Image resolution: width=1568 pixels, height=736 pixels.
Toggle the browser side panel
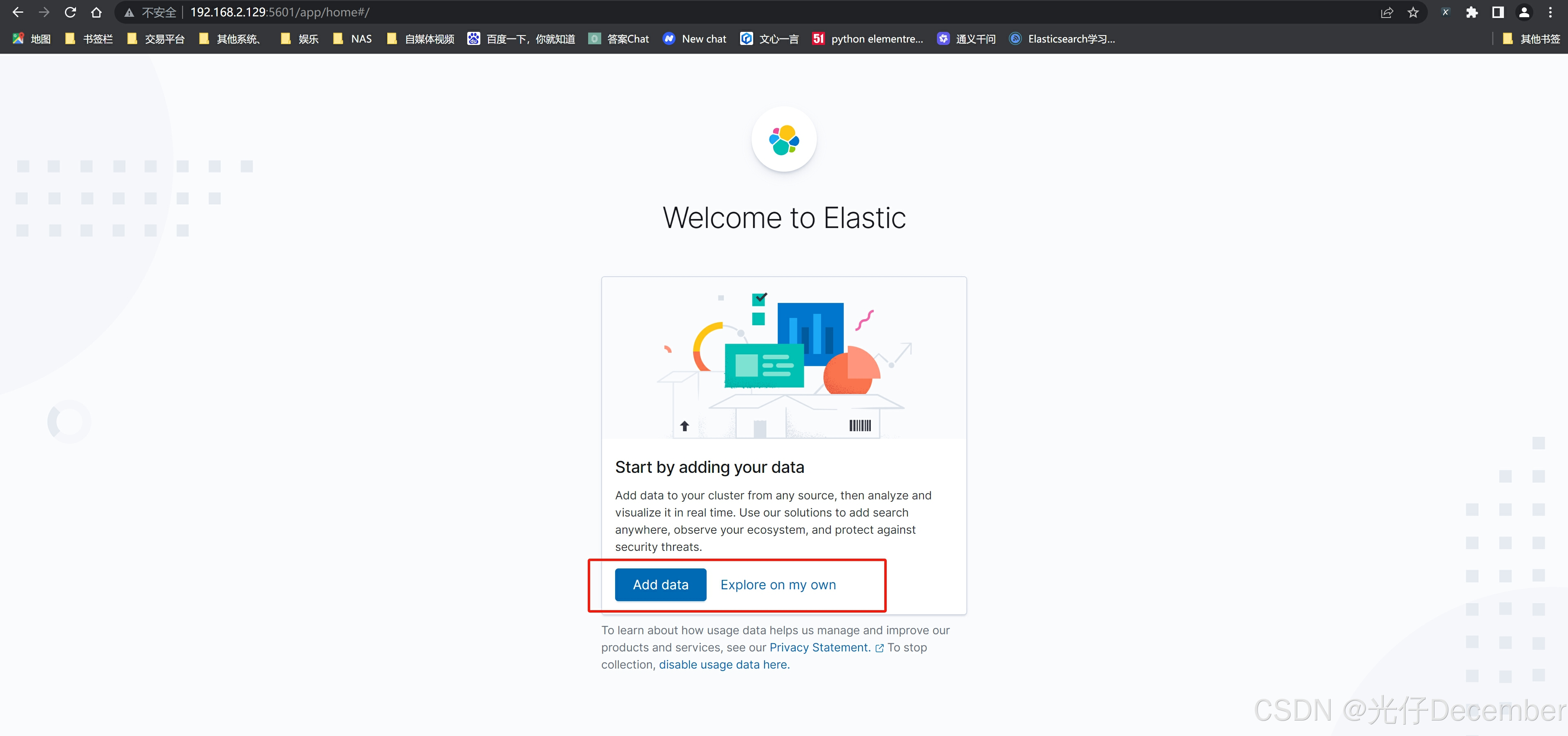coord(1497,12)
